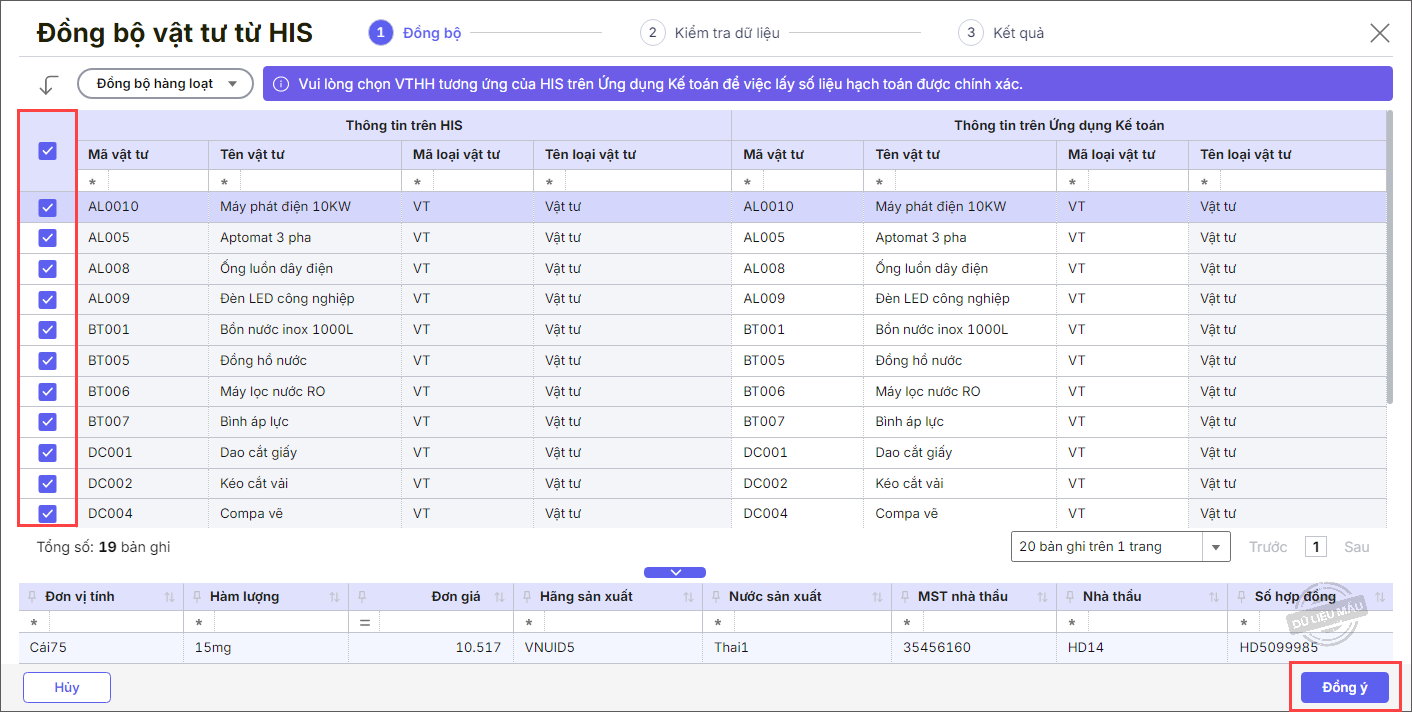Viewport: 1412px width, 712px height.
Task: Click the pin icon on Đơn giá column
Action: pyautogui.click(x=363, y=597)
